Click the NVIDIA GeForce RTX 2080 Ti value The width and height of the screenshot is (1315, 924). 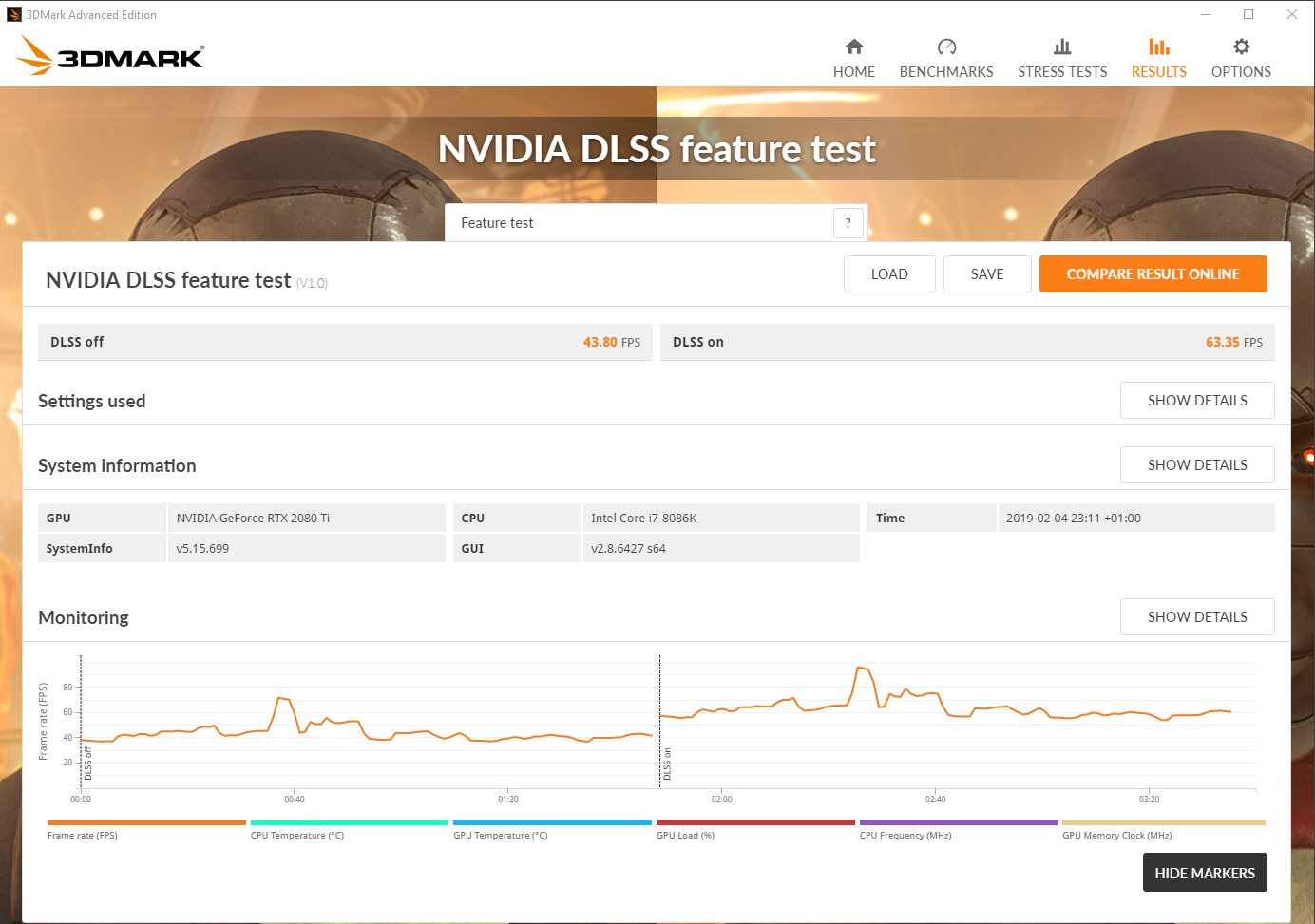pyautogui.click(x=306, y=518)
